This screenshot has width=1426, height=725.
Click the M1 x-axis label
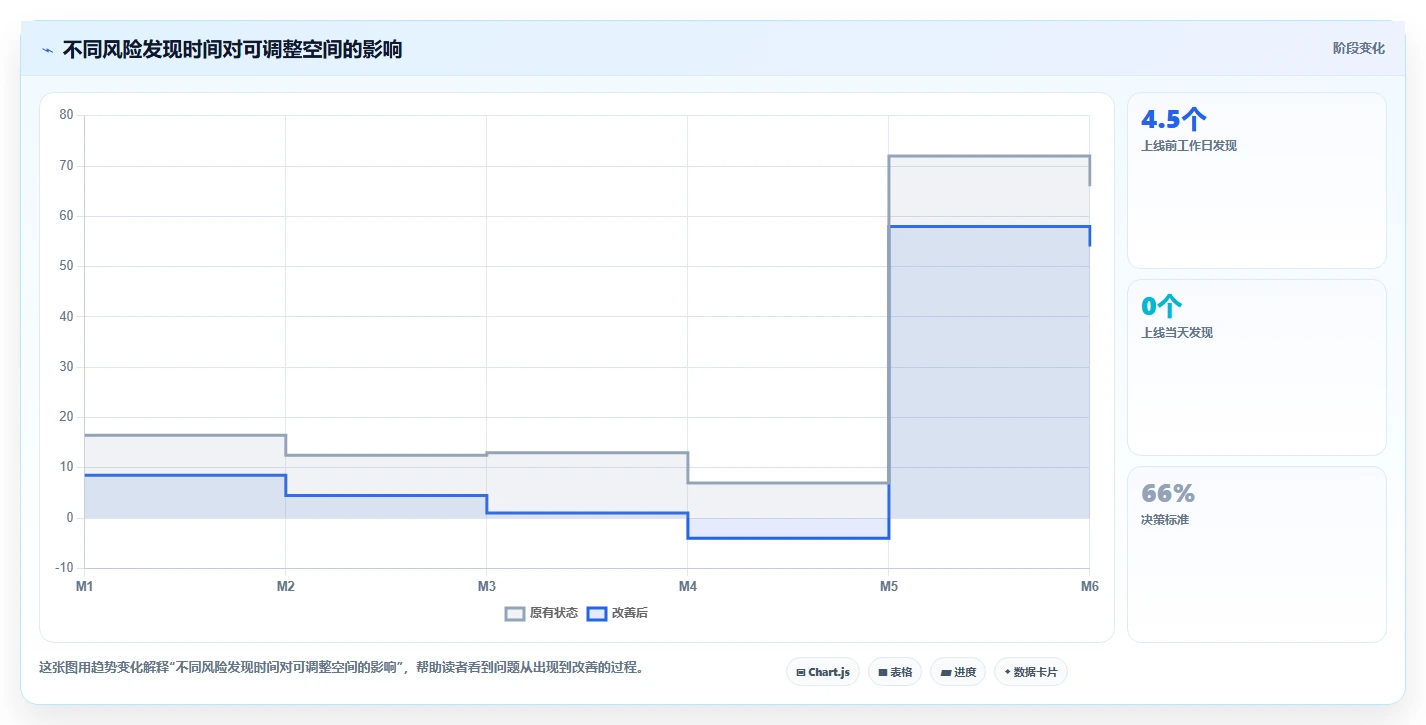(85, 586)
